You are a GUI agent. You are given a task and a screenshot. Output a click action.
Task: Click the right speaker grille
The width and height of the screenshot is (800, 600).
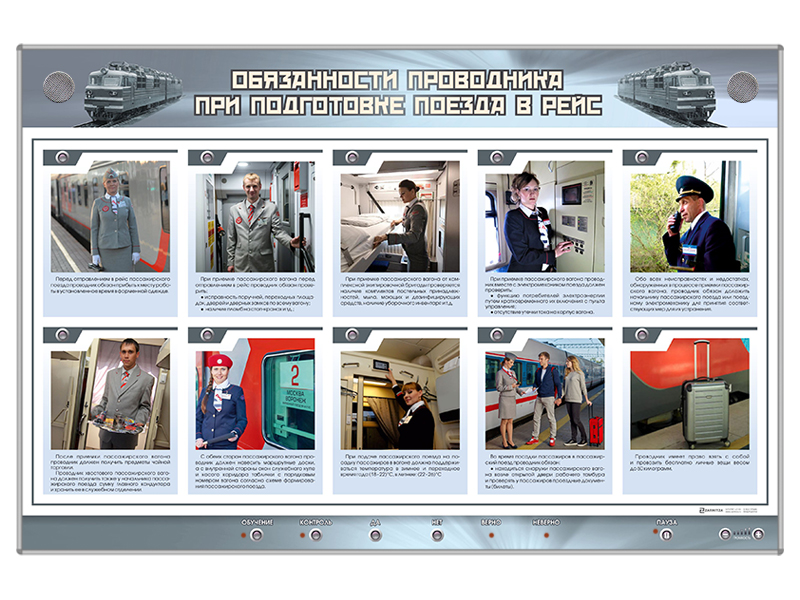(742, 87)
